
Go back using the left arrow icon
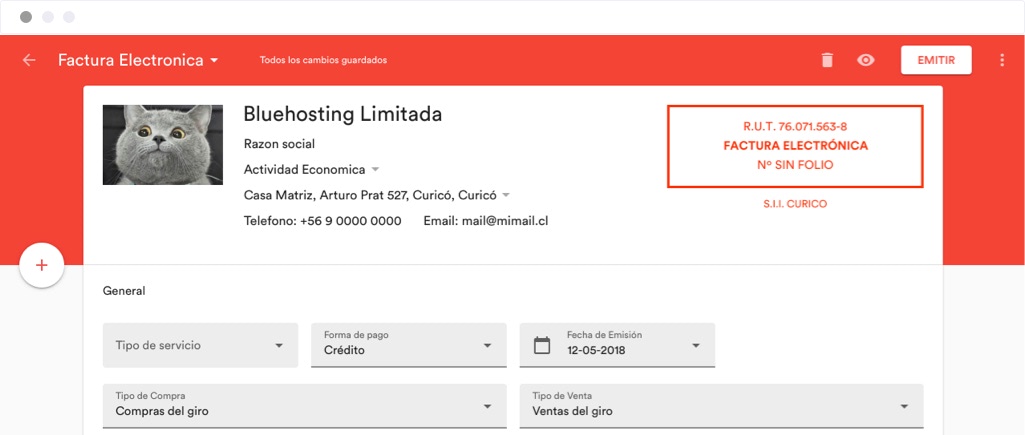pos(29,60)
